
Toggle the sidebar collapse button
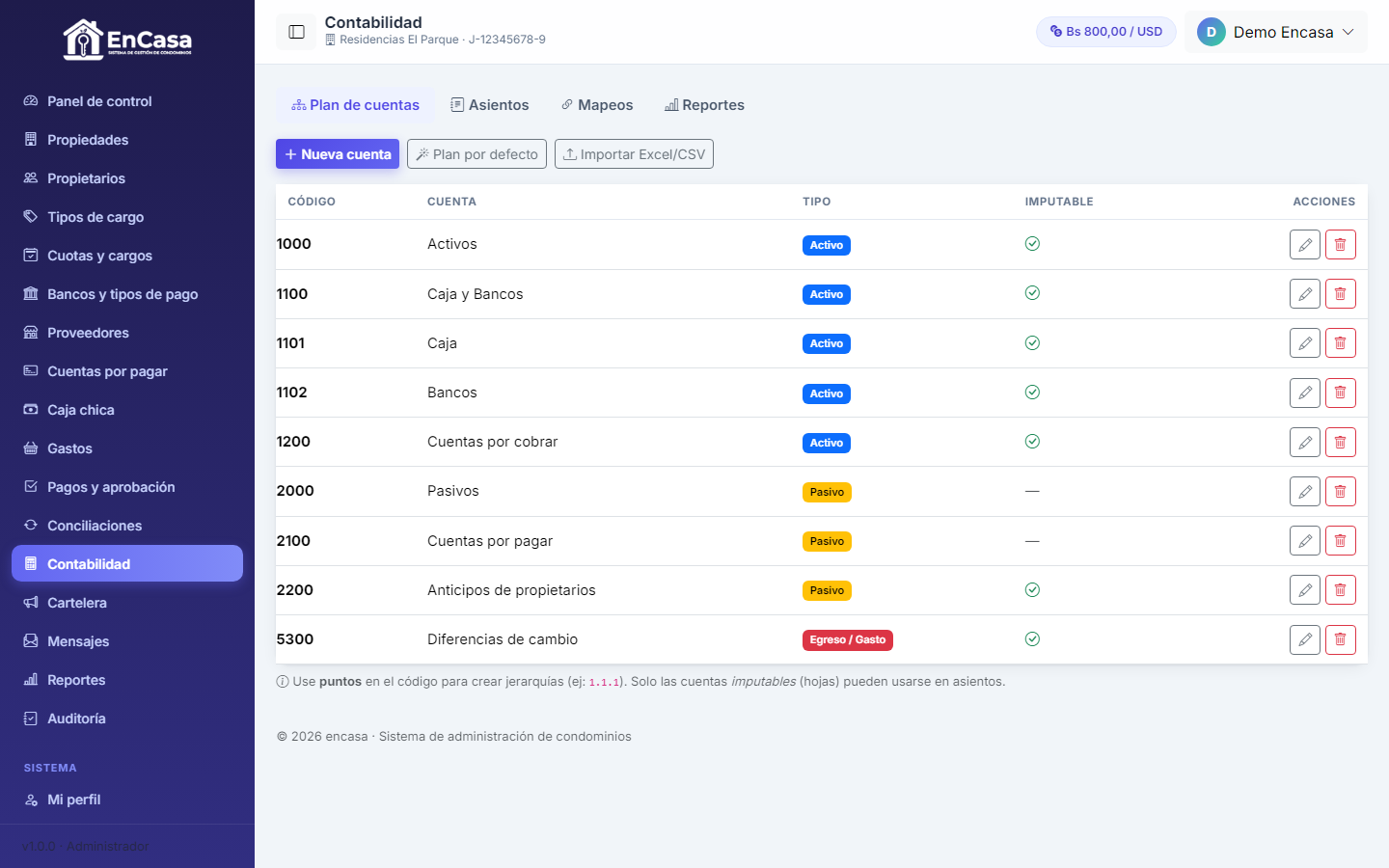[x=296, y=32]
